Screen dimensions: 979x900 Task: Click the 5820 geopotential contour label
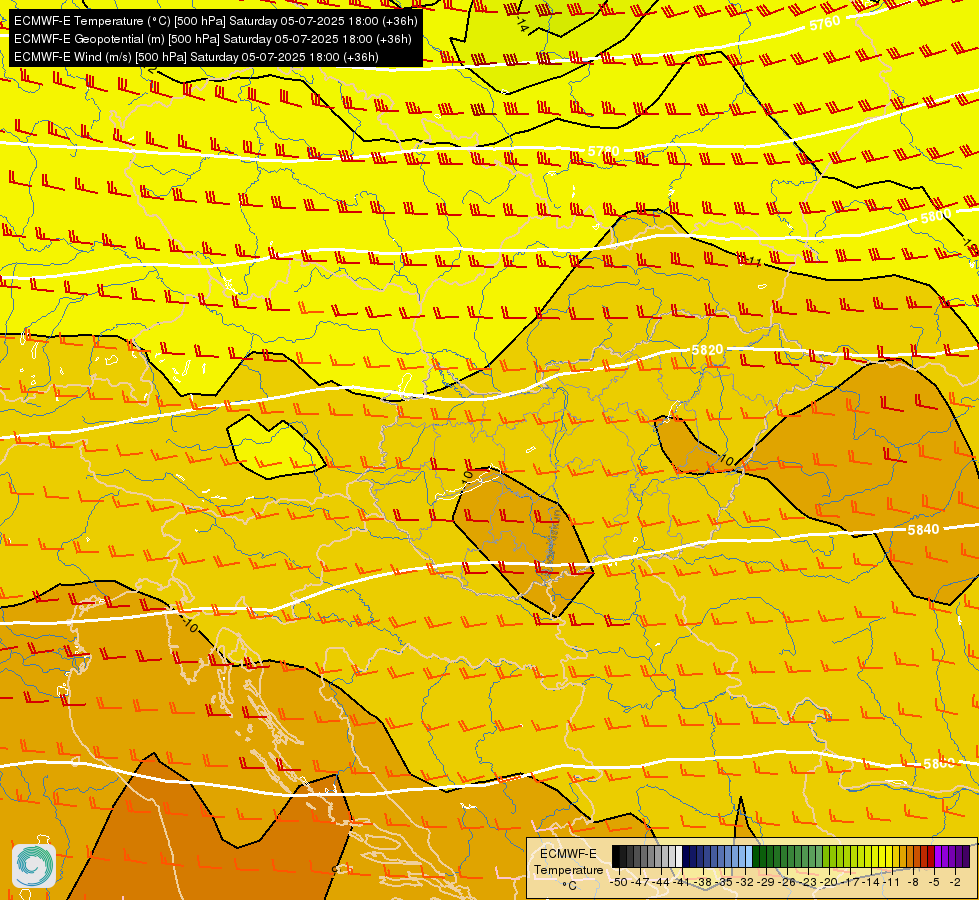point(707,350)
